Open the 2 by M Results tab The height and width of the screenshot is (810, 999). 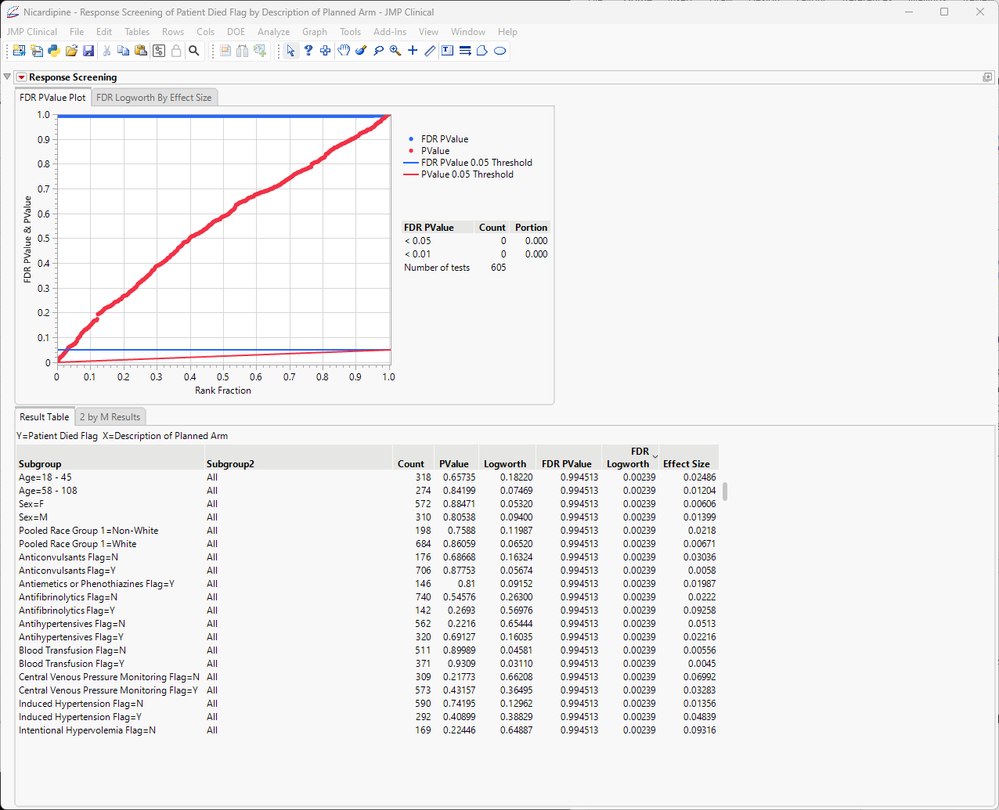[110, 416]
